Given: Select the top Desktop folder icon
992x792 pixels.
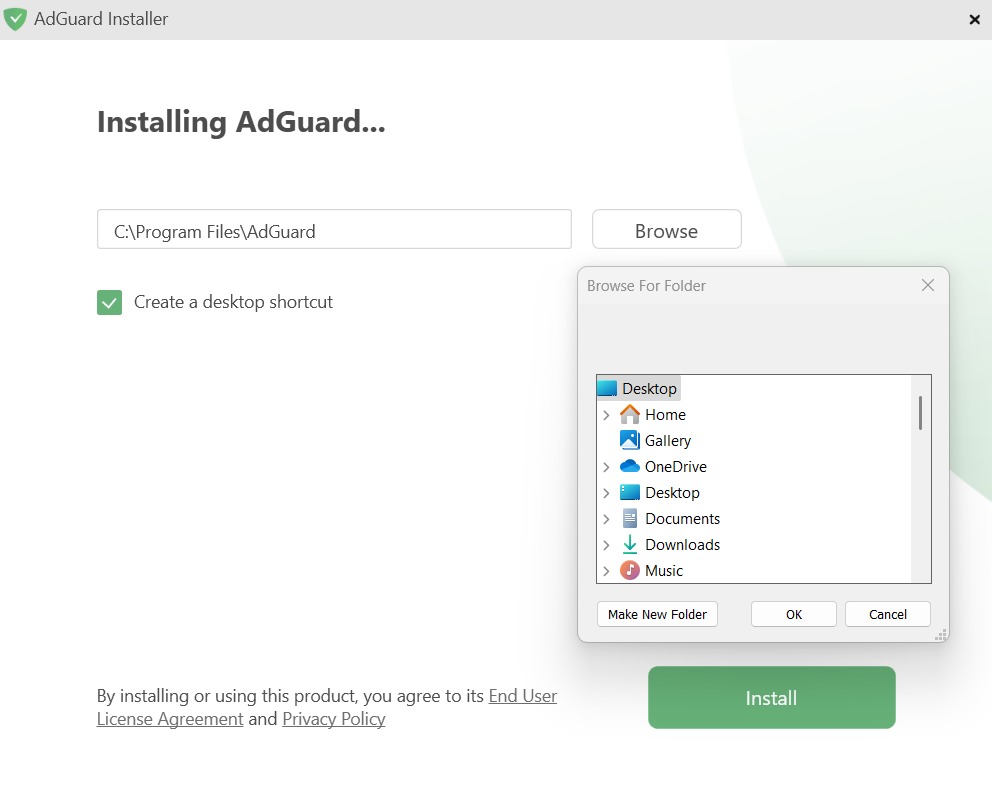Looking at the screenshot, I should point(607,388).
